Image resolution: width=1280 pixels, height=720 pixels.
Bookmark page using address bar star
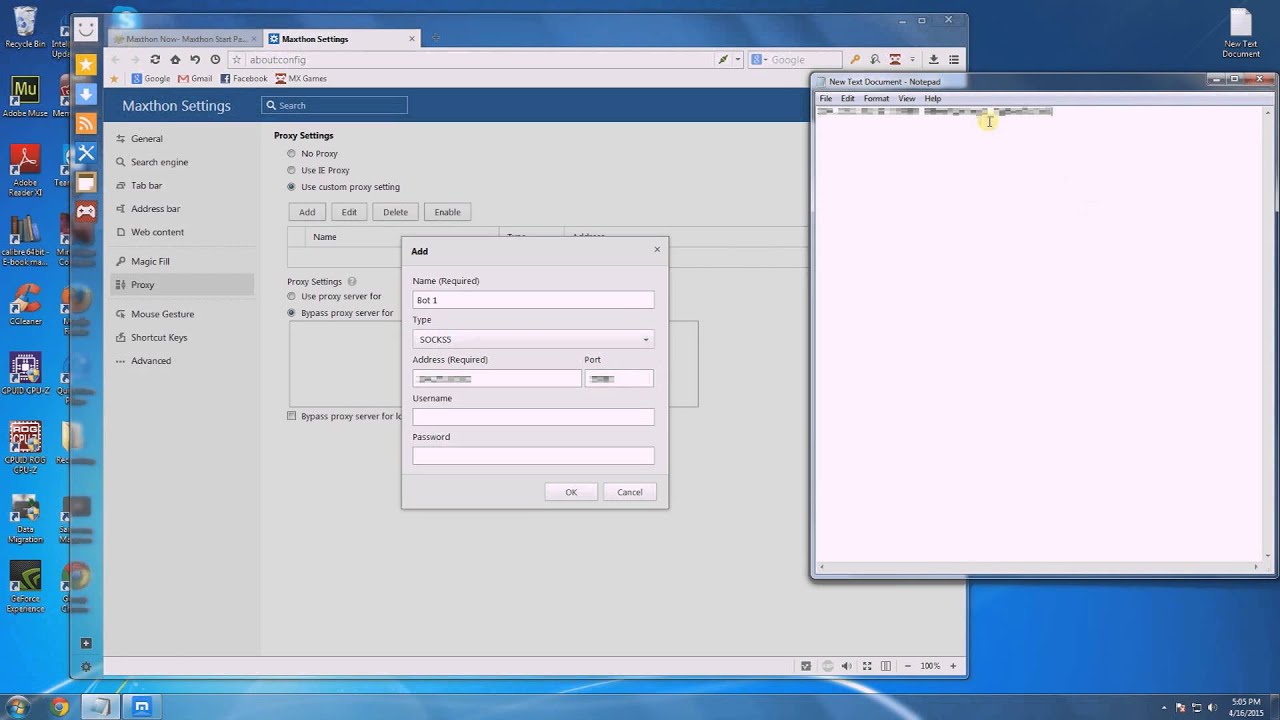point(237,59)
